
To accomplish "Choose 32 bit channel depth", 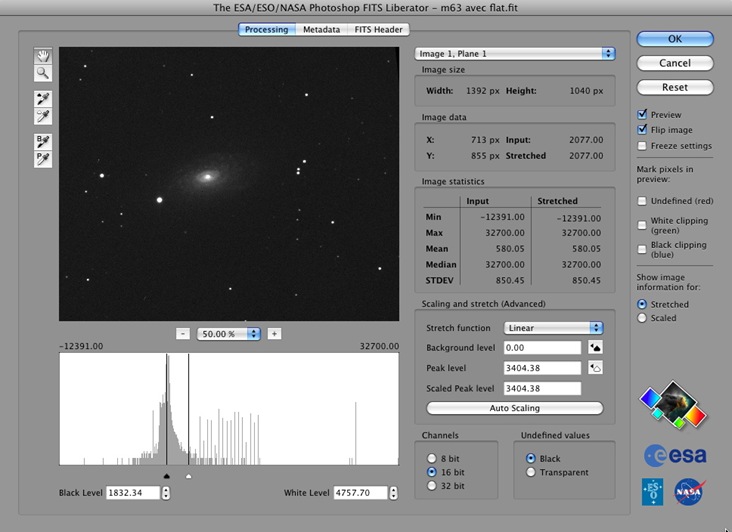I will click(432, 486).
